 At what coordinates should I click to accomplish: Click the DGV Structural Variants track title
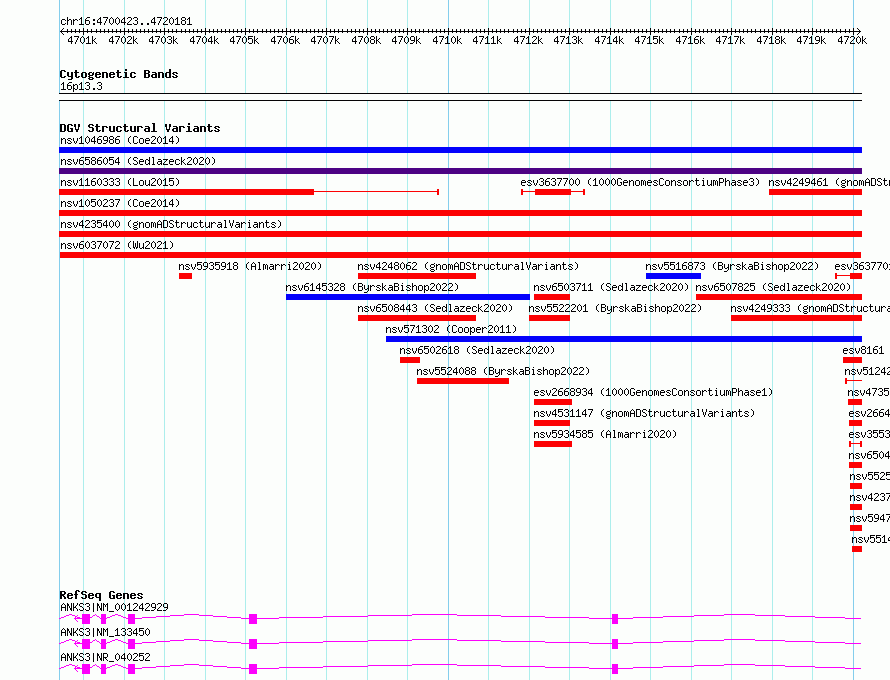[x=140, y=128]
